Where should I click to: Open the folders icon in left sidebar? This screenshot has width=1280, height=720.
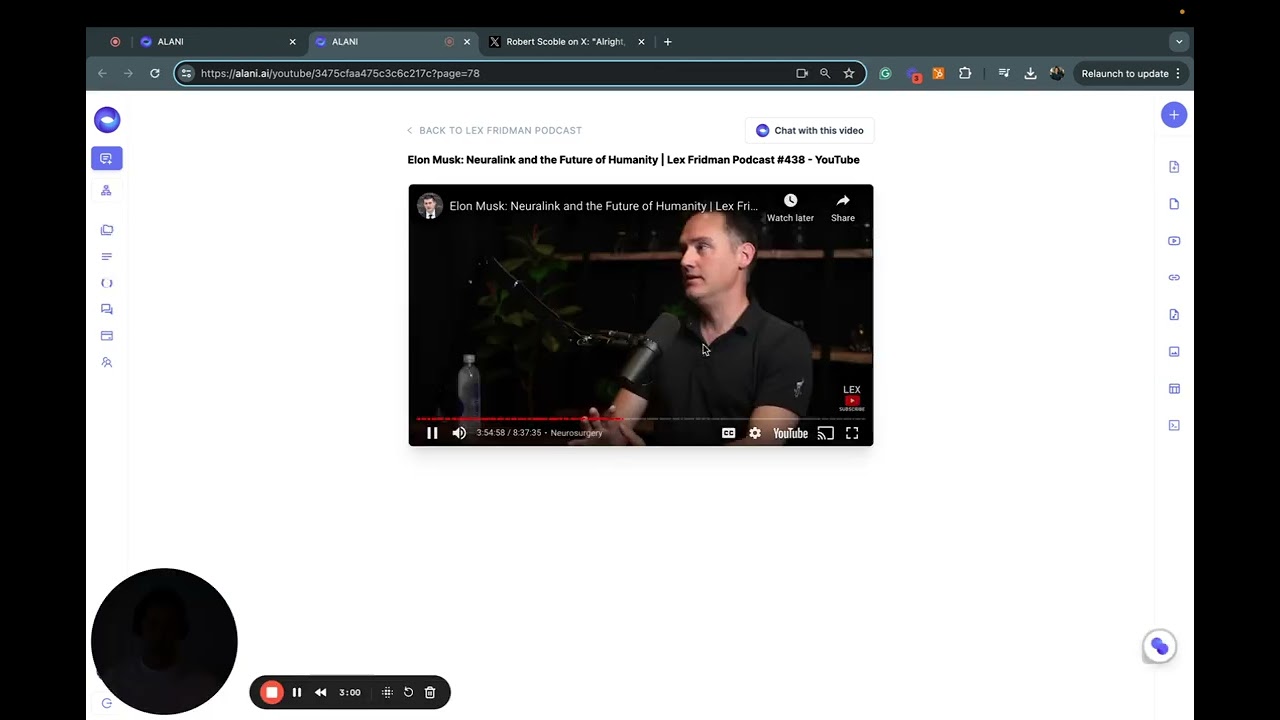(107, 230)
